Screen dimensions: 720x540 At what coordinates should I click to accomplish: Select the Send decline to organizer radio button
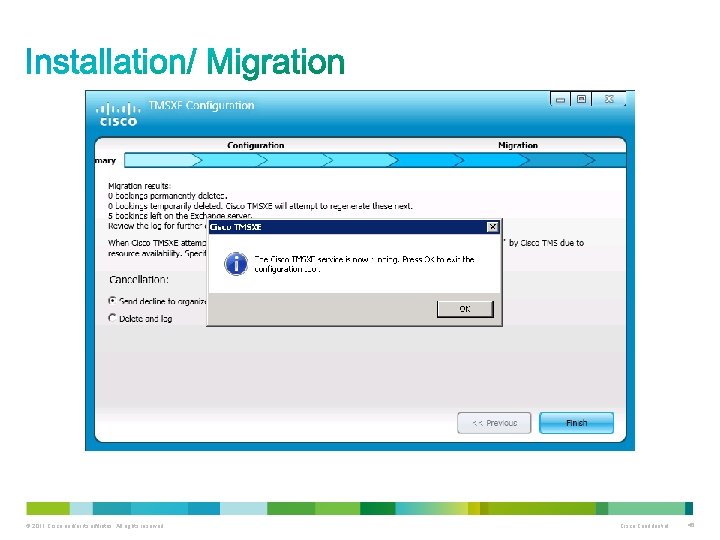(x=112, y=301)
